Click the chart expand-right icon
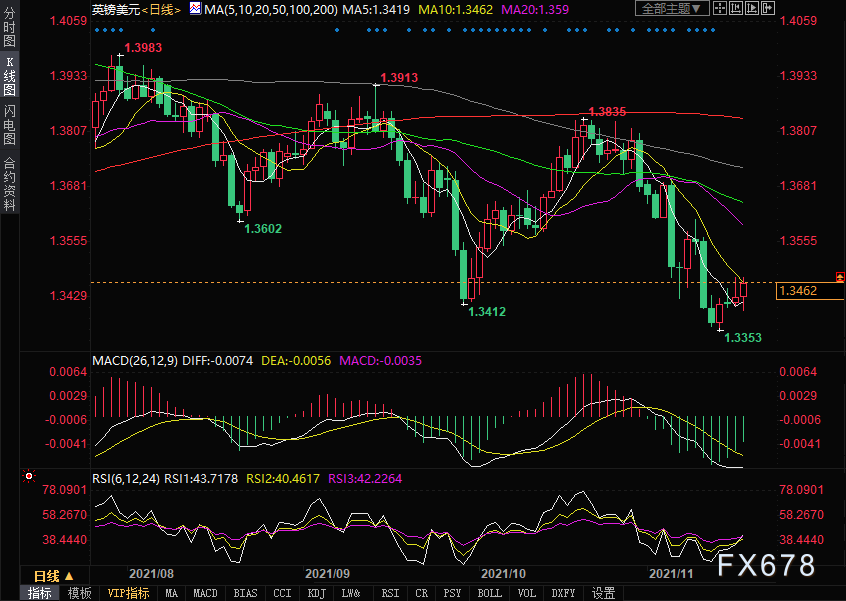Screen dimensions: 846x601 click(768, 8)
